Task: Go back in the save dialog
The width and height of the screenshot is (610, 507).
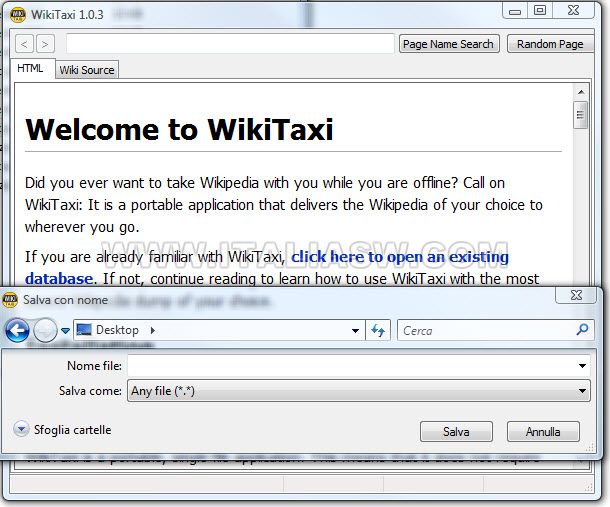Action: click(17, 330)
